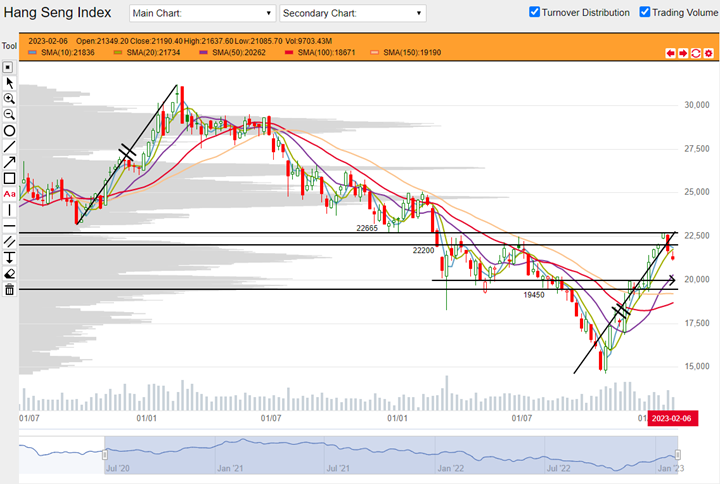Image resolution: width=720 pixels, height=484 pixels.
Task: Choose the horizontal line tool
Action: (x=9, y=226)
